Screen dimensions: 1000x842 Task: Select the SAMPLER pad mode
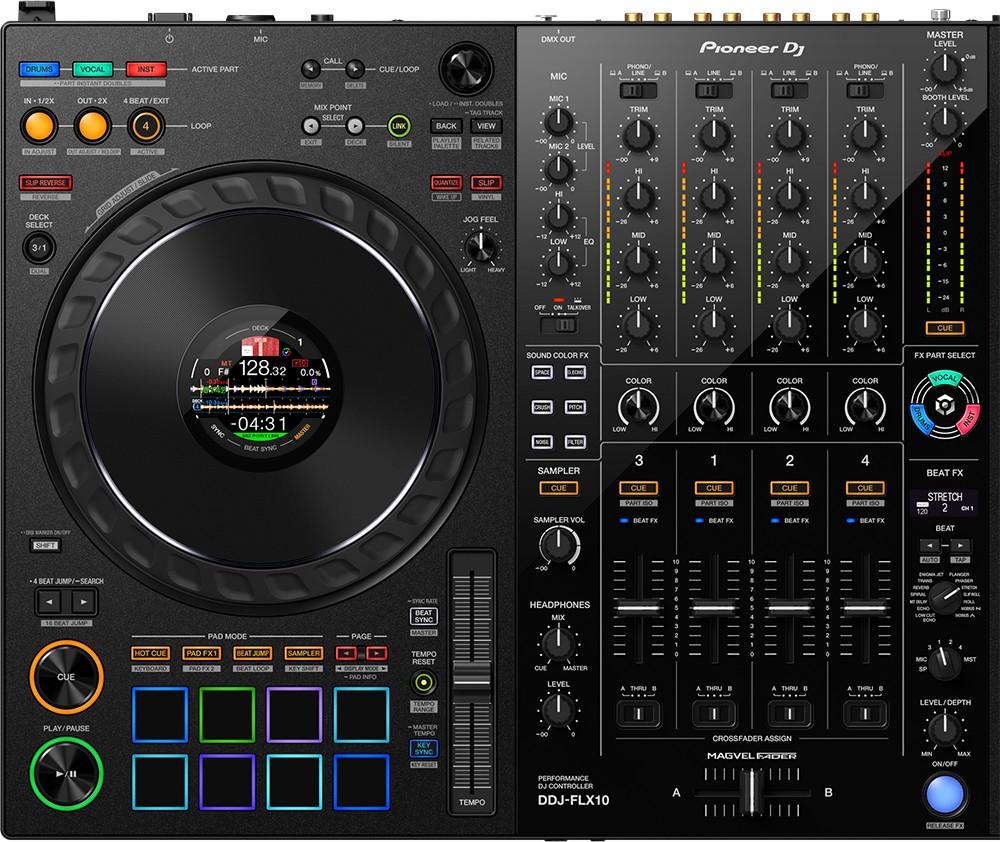(303, 653)
